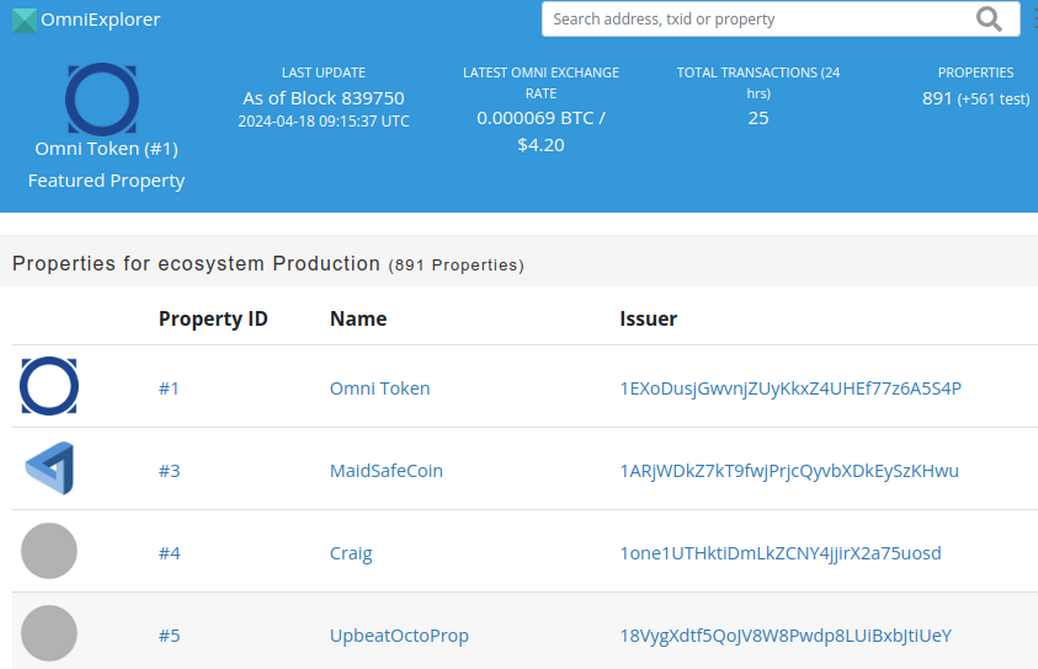Open issuer address 18VygXdtf5QoJV8W8Pwdp8LUiBxbJtiUeY
This screenshot has height=669, width=1038.
[786, 636]
